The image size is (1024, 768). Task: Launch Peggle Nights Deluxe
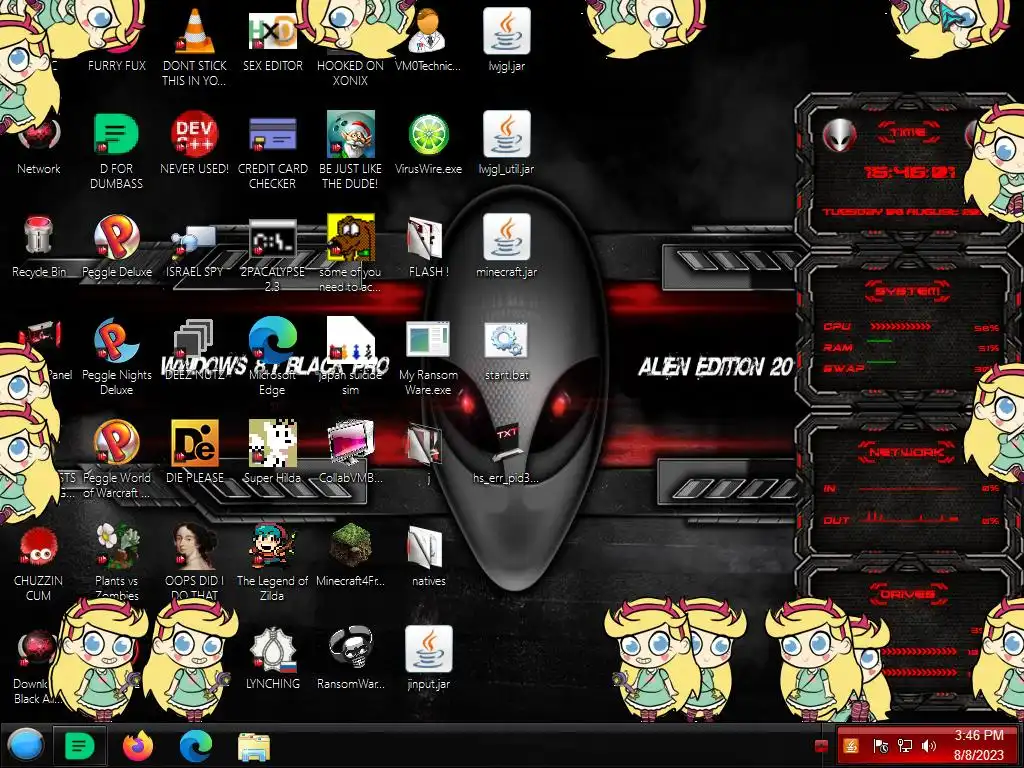pyautogui.click(x=116, y=340)
